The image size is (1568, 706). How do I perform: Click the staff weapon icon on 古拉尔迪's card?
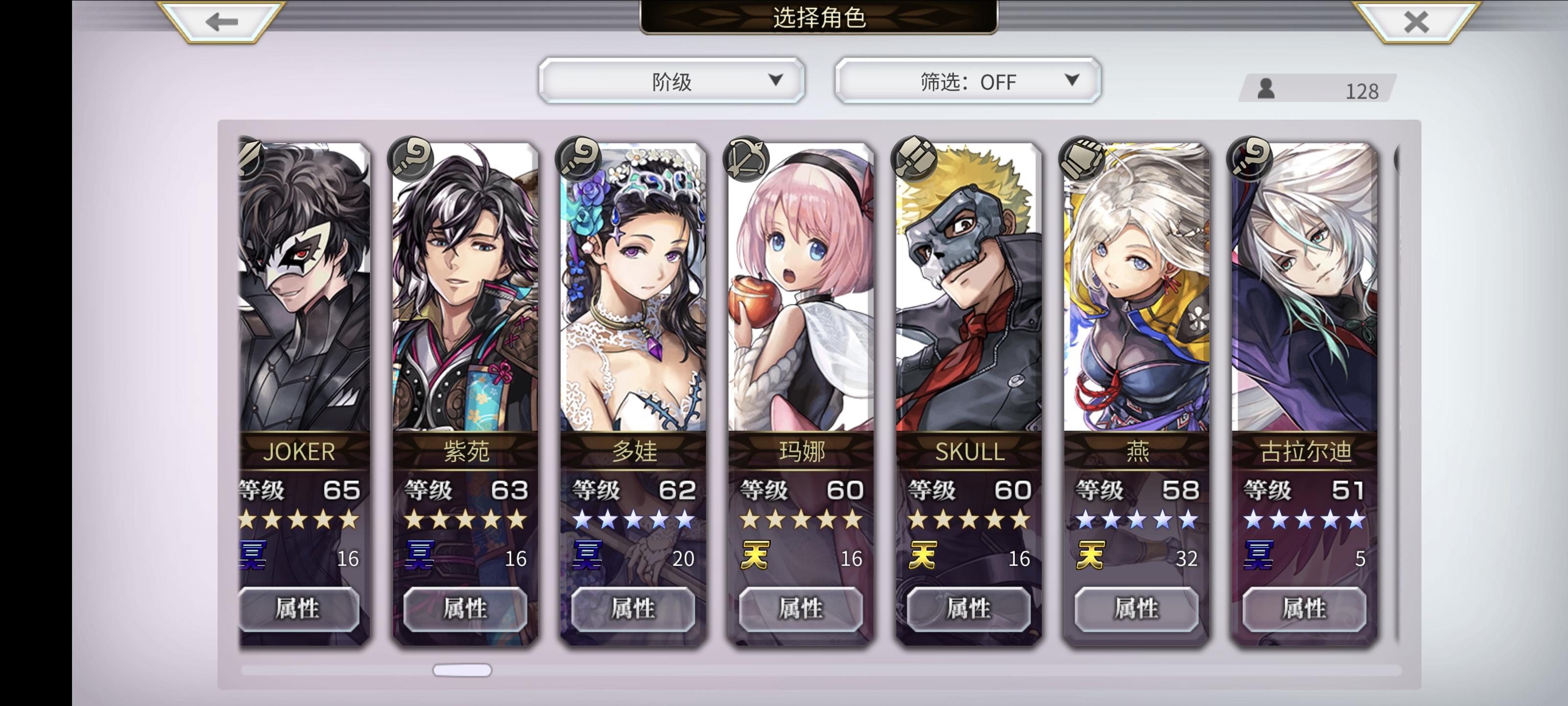(1249, 158)
